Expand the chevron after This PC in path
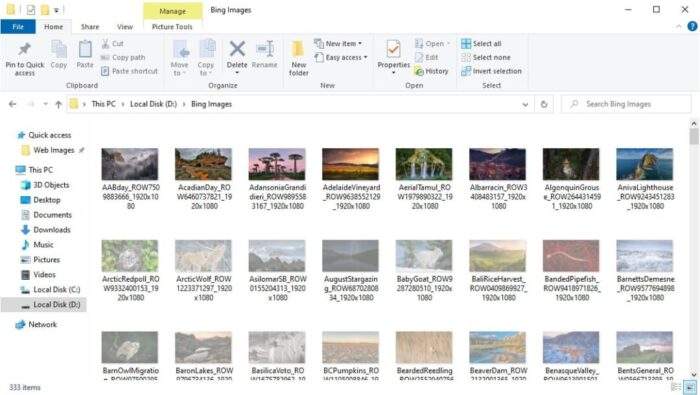The height and width of the screenshot is (395, 700). click(123, 104)
